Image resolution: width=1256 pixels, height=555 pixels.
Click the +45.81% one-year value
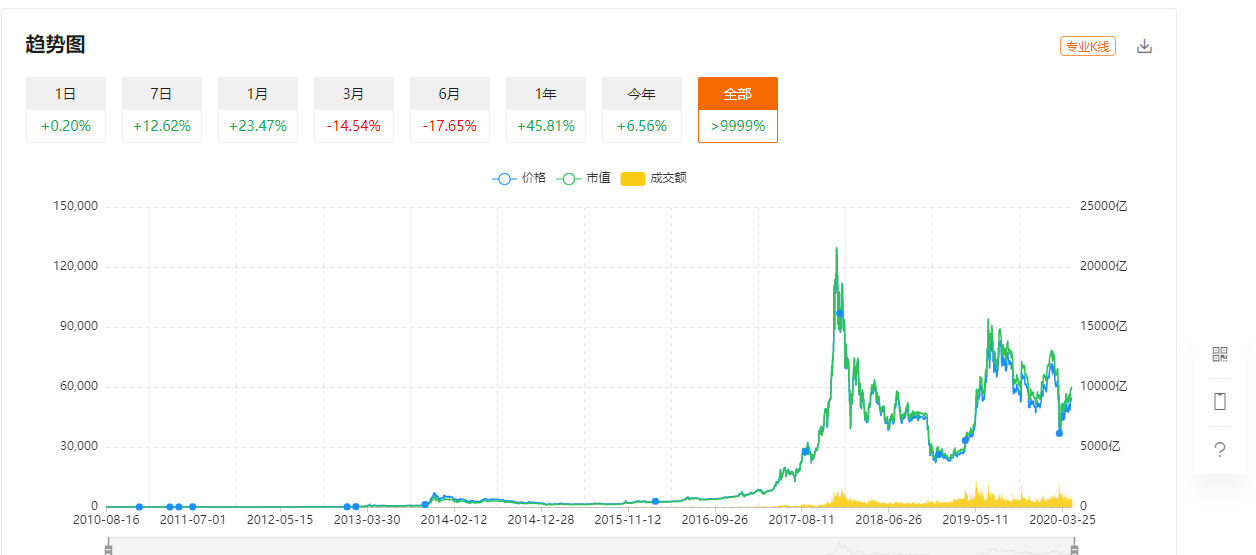[546, 126]
